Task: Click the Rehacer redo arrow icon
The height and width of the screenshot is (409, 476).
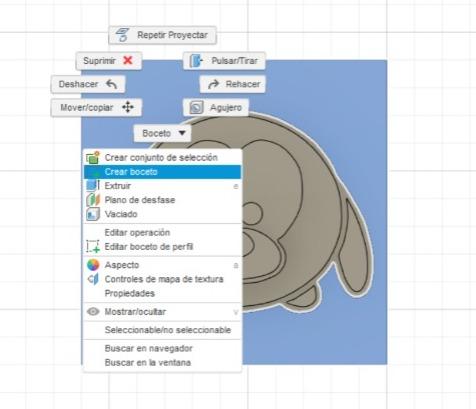Action: tap(213, 84)
